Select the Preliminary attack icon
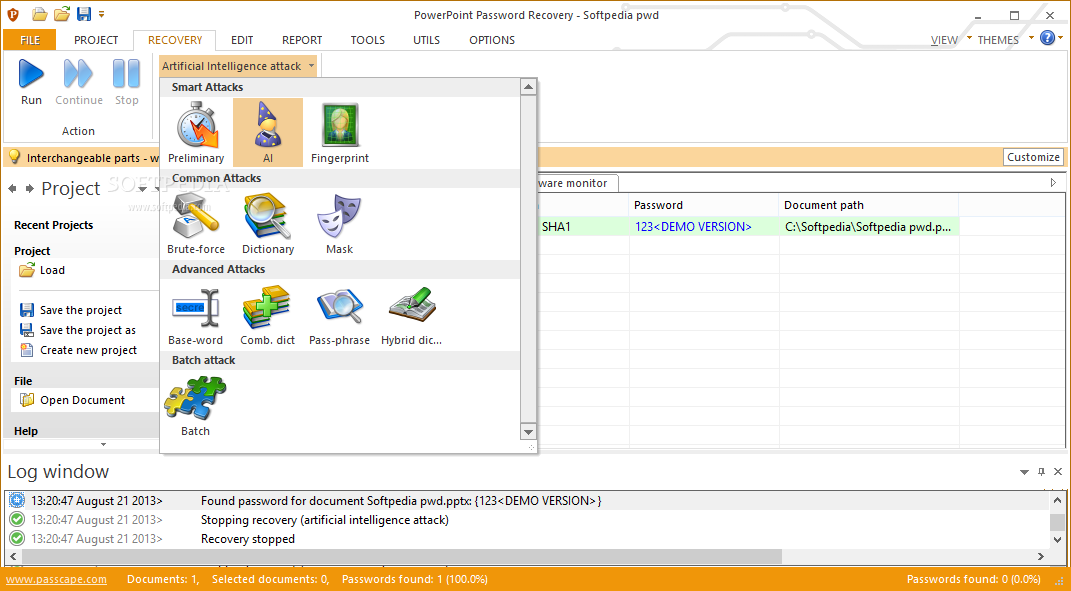 196,133
